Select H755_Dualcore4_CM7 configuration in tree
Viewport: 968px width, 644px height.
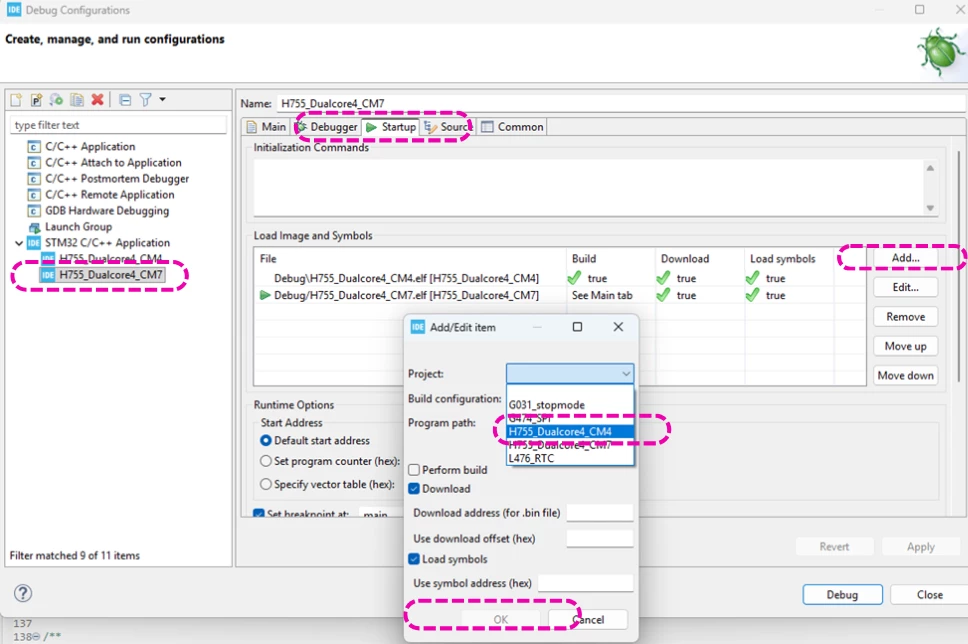pyautogui.click(x=111, y=275)
